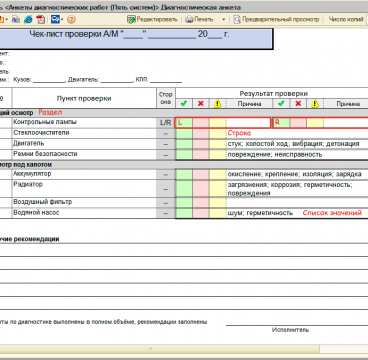368x360 pixels.
Task: Select the first Причина column header
Action: coord(249,104)
